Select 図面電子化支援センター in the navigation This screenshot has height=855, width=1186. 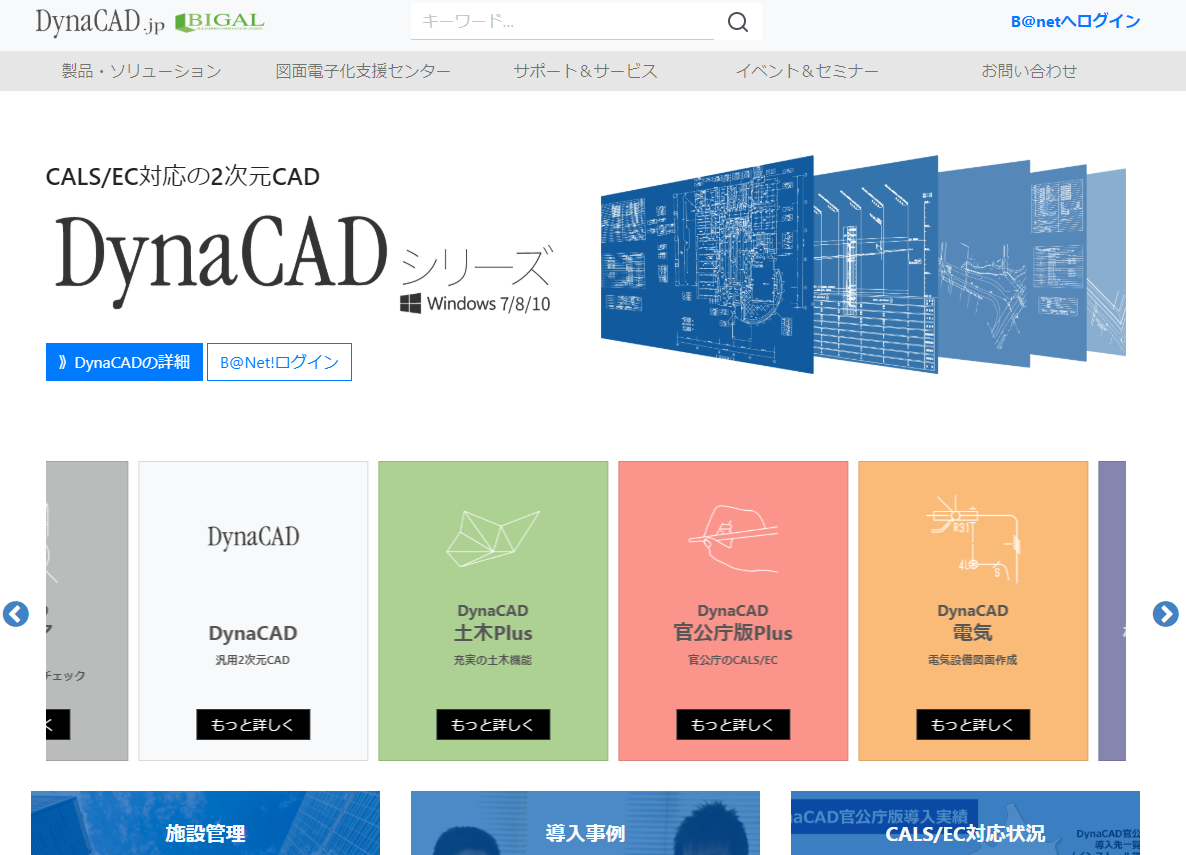click(x=364, y=70)
